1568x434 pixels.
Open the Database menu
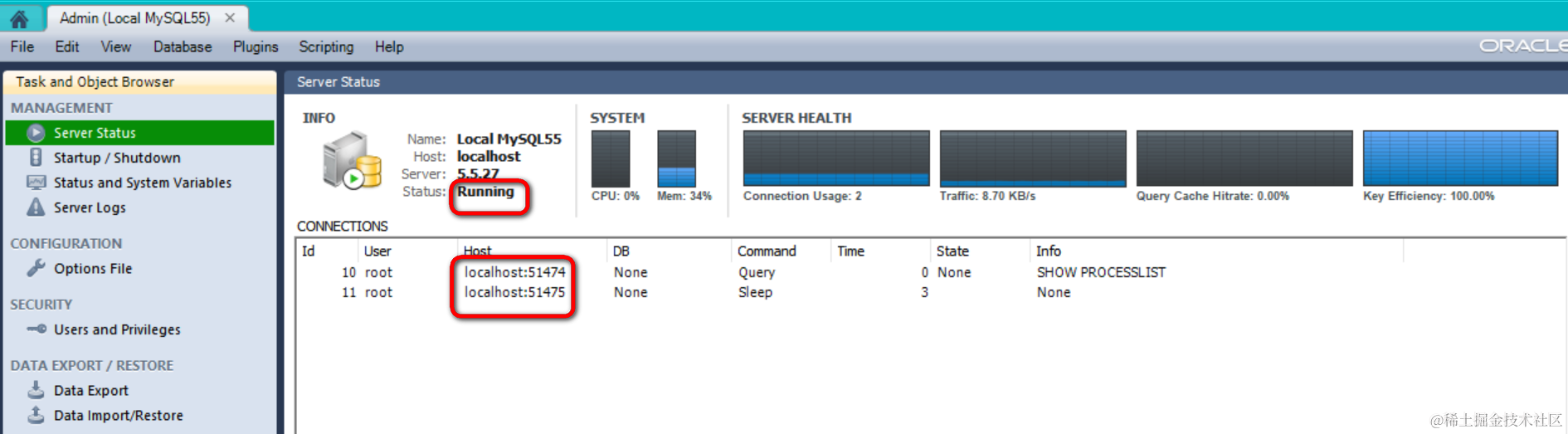coord(183,46)
